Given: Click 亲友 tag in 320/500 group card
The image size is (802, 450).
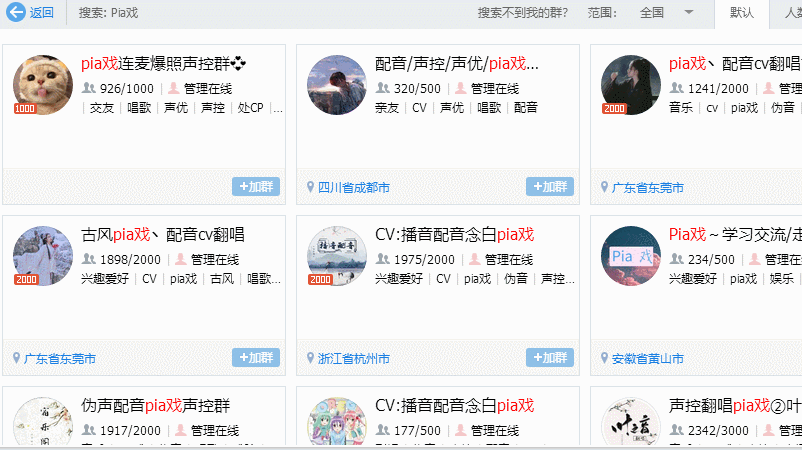Looking at the screenshot, I should tap(387, 108).
